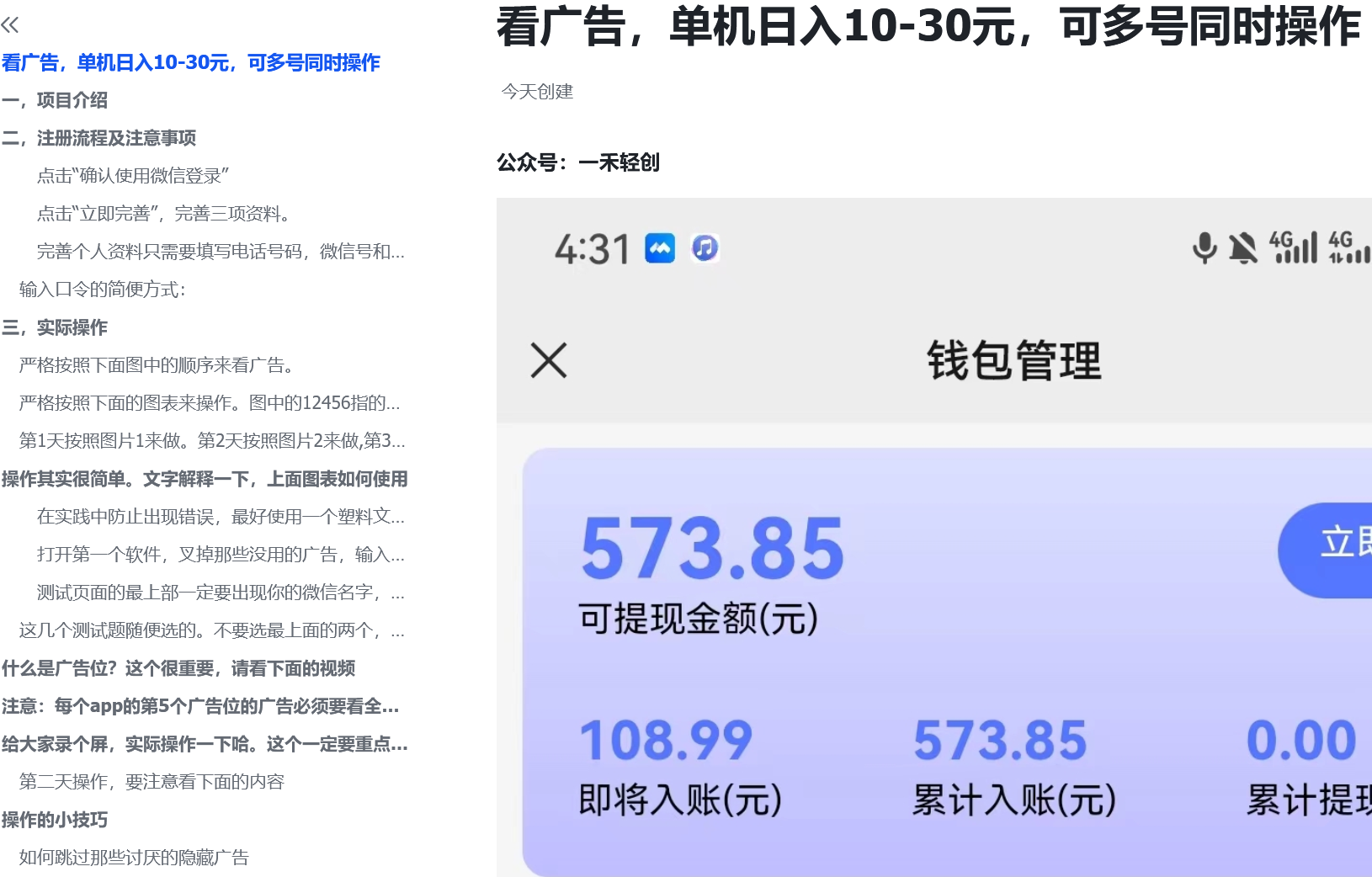Jump to section 二，注册流程及注意事项
1372x877 pixels.
98,138
